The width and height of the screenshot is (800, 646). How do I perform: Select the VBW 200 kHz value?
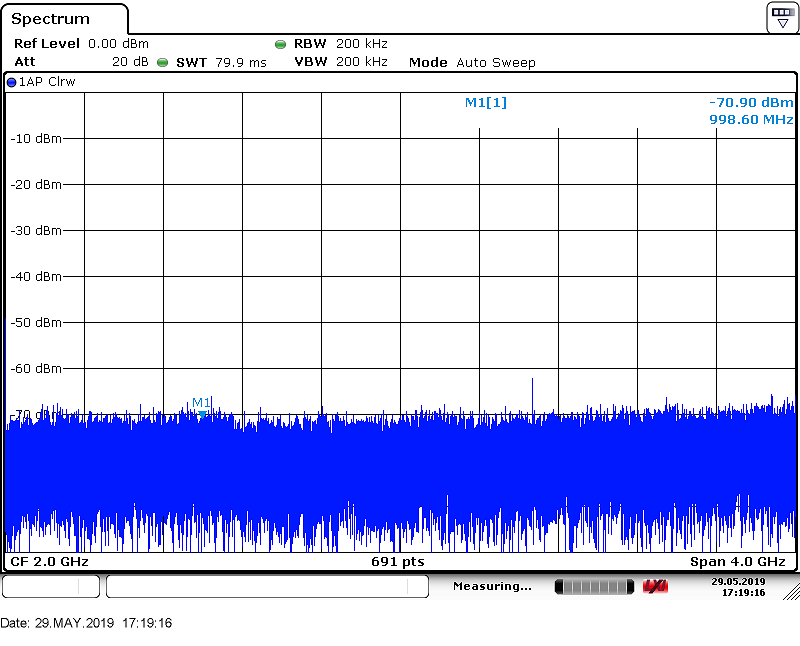pyautogui.click(x=341, y=62)
